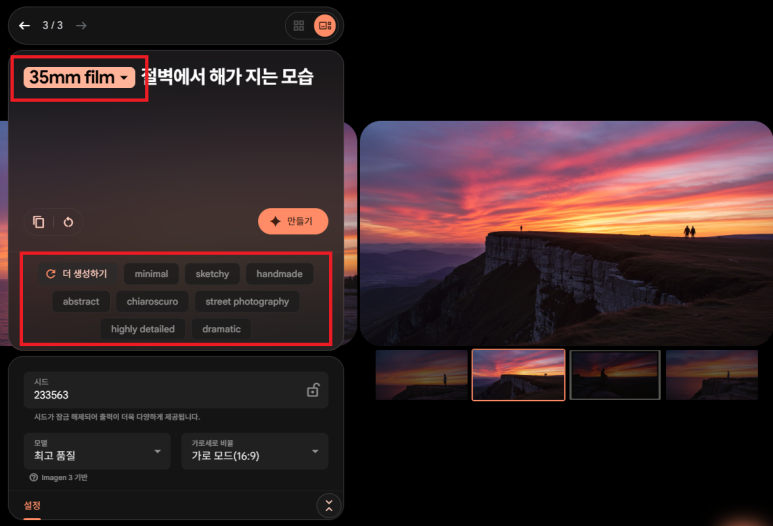Switch to detail view layout

pyautogui.click(x=325, y=26)
